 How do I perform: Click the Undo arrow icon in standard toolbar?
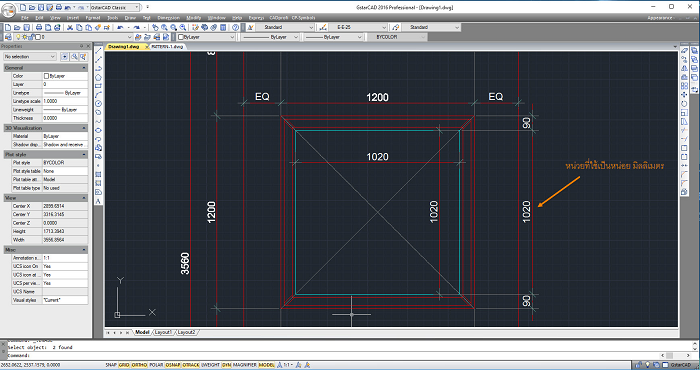tap(120, 28)
